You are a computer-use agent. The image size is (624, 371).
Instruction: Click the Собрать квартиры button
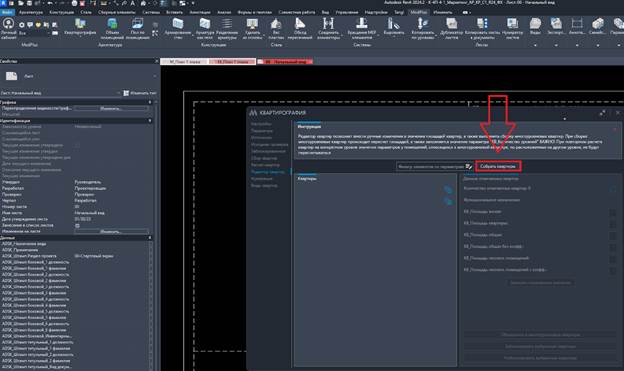click(498, 166)
